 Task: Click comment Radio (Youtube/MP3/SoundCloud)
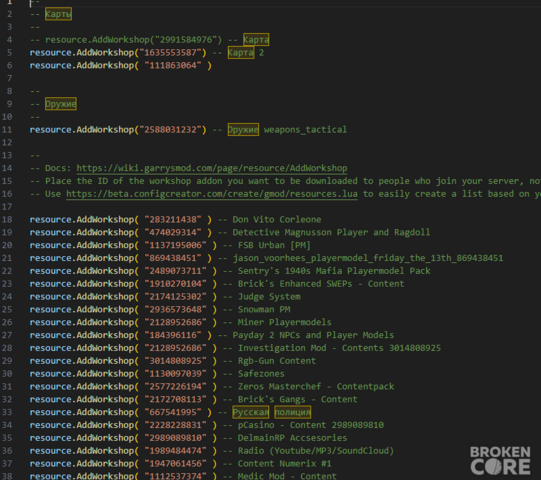(x=316, y=451)
